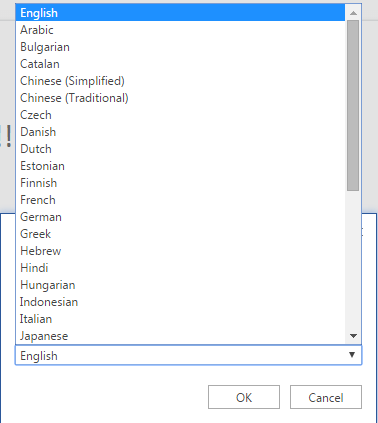This screenshot has height=423, width=378.
Task: Click the list scroll-up arrow
Action: (353, 13)
